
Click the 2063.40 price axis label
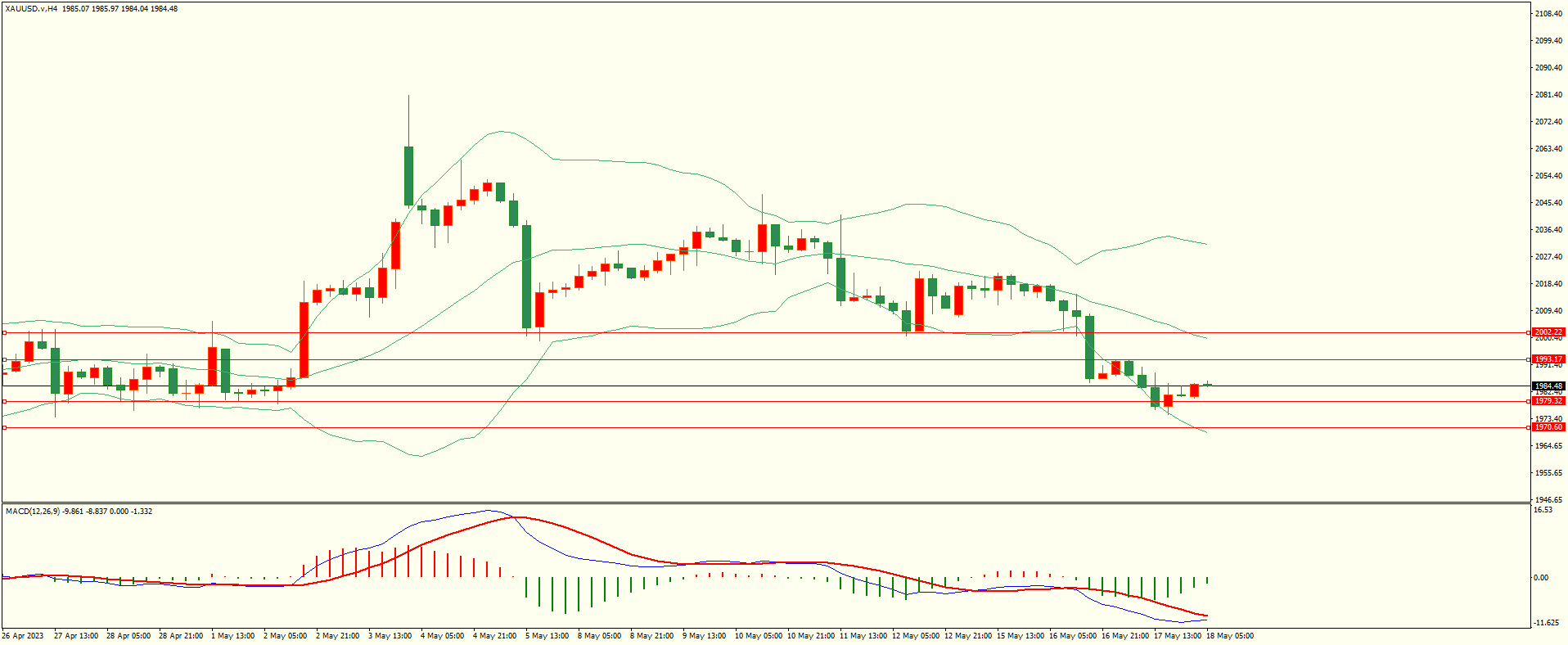[1548, 149]
